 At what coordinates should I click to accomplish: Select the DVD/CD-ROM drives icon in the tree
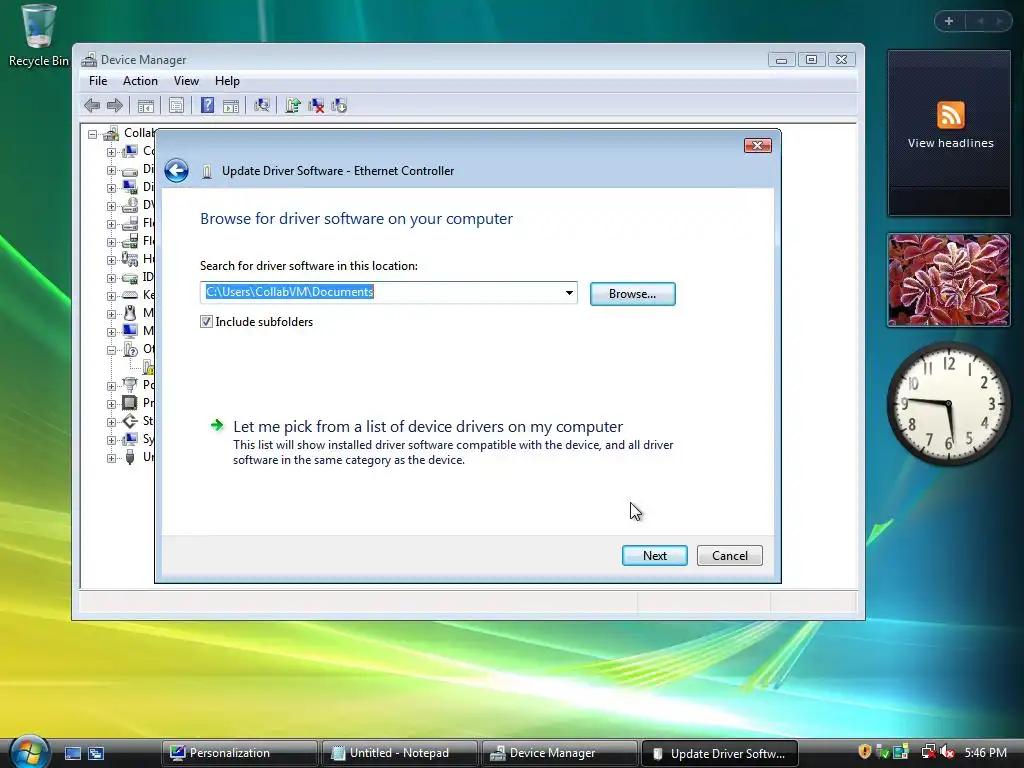tap(130, 205)
